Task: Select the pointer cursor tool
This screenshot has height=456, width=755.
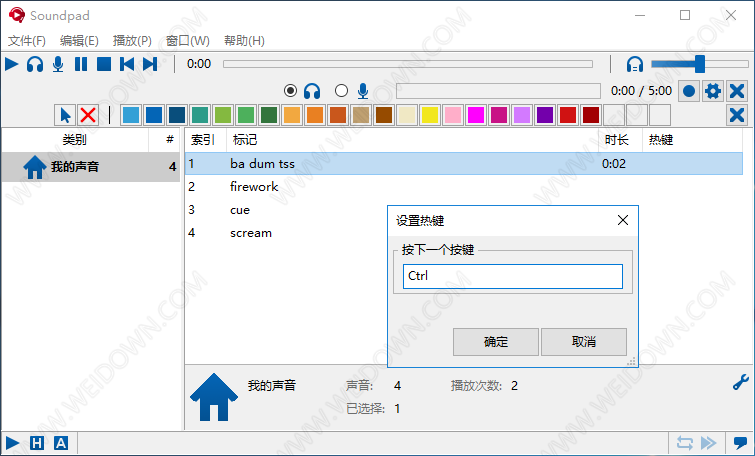Action: 65,115
